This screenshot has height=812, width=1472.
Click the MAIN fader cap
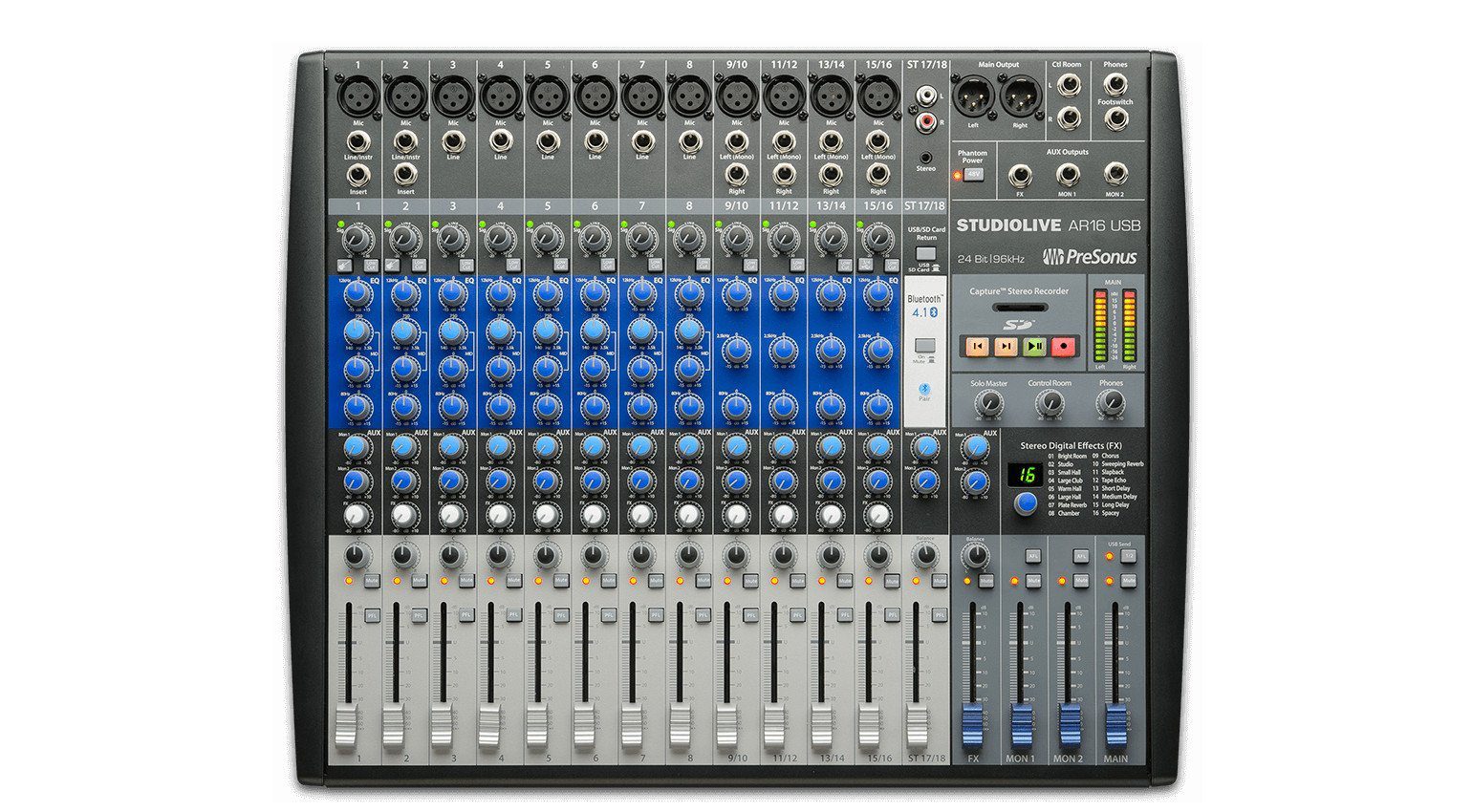(1115, 725)
